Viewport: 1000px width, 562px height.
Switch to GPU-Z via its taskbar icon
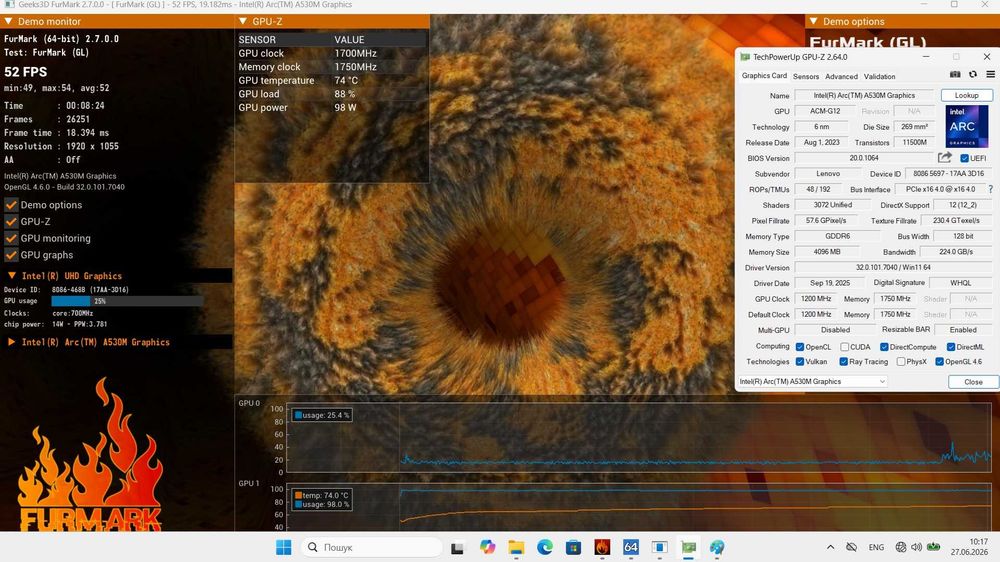click(x=688, y=547)
